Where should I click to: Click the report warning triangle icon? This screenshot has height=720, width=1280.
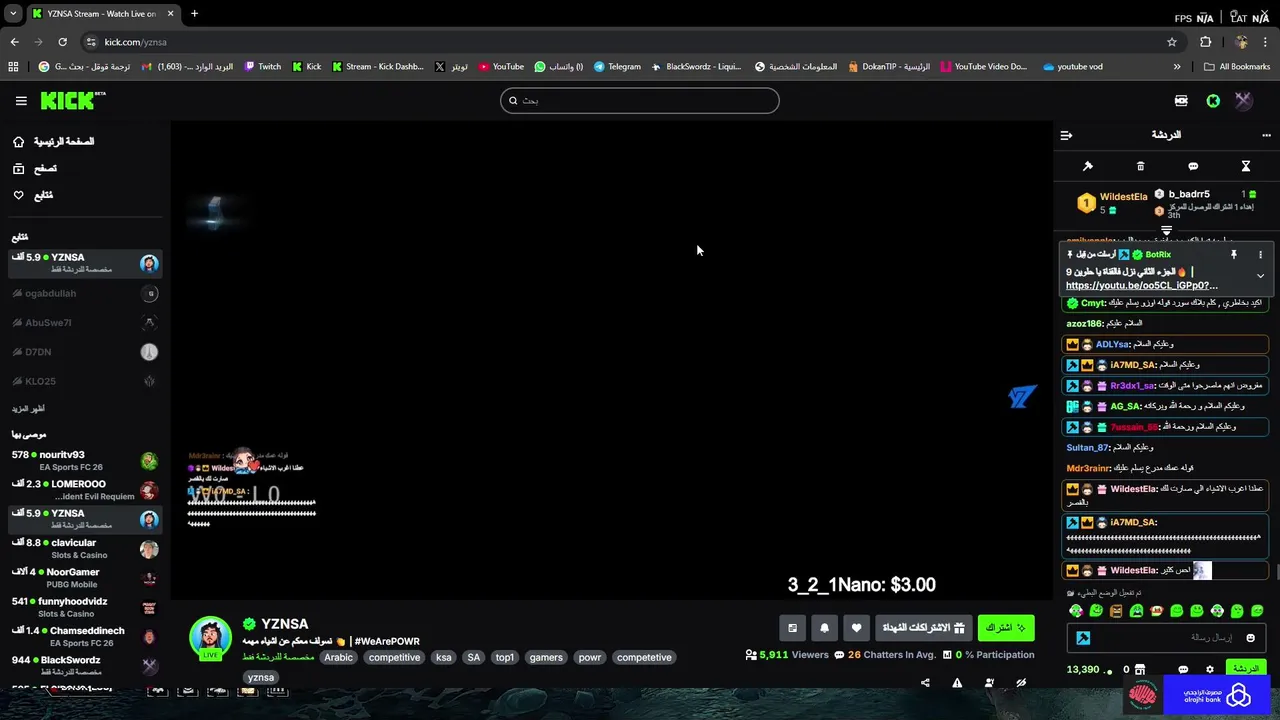[x=957, y=683]
